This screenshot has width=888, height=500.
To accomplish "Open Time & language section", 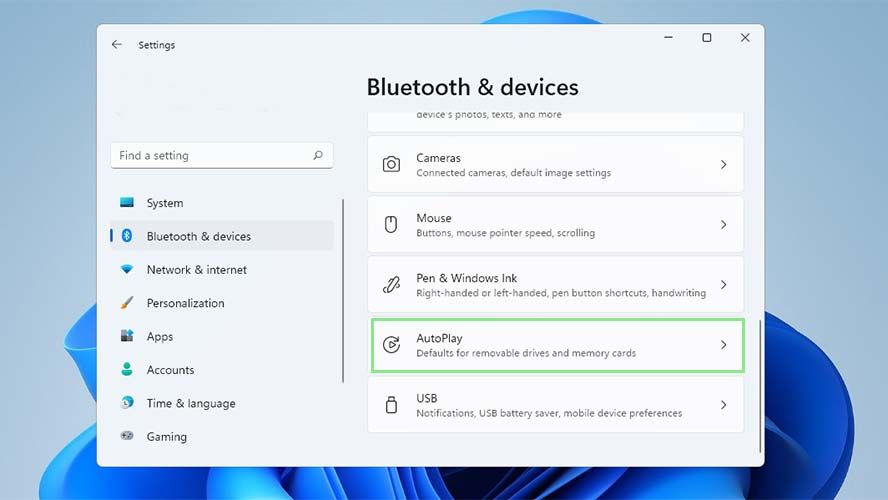I will coord(222,403).
